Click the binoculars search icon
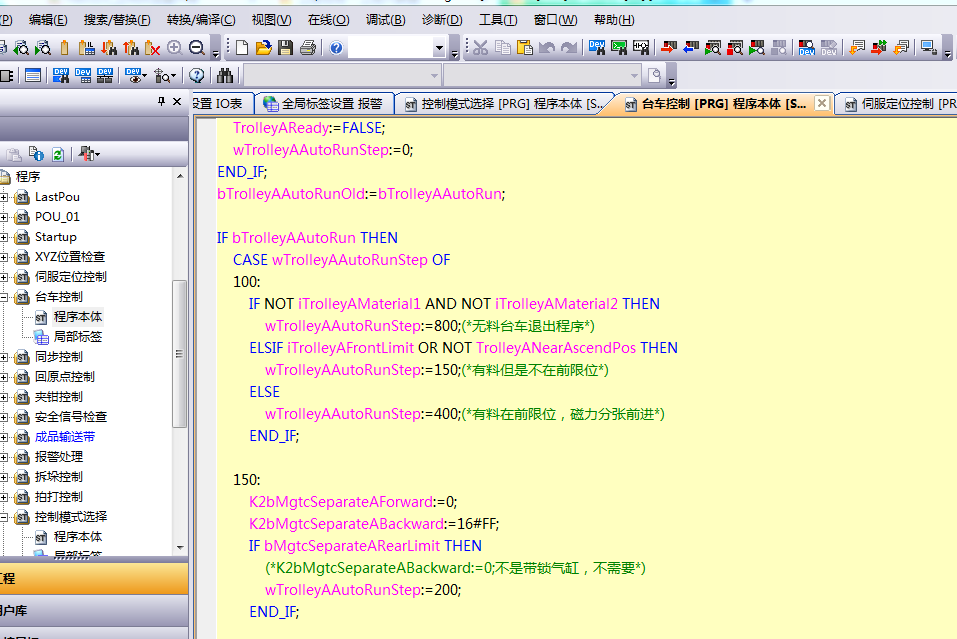 click(x=225, y=75)
